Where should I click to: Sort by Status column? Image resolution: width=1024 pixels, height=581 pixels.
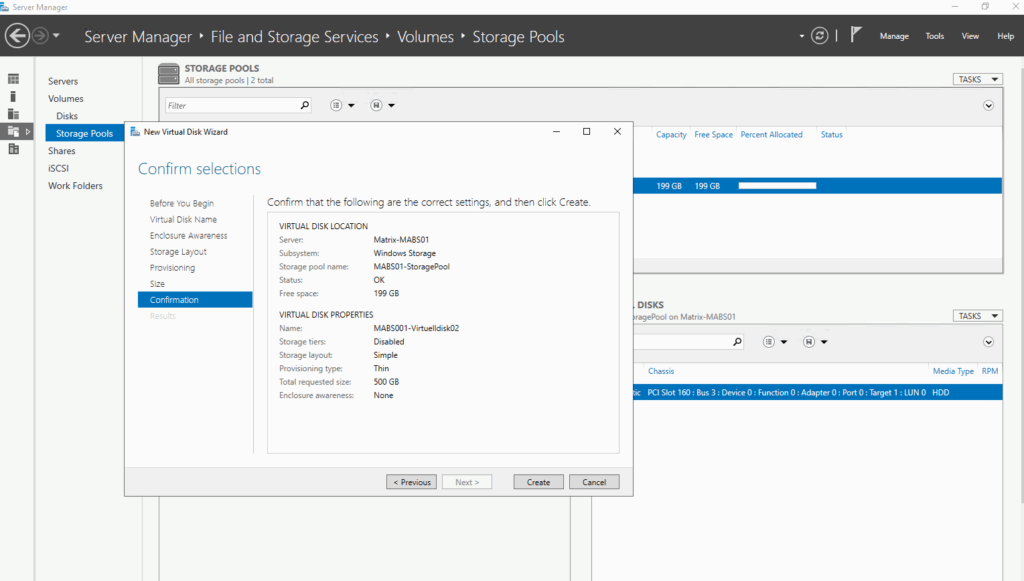pyautogui.click(x=831, y=134)
